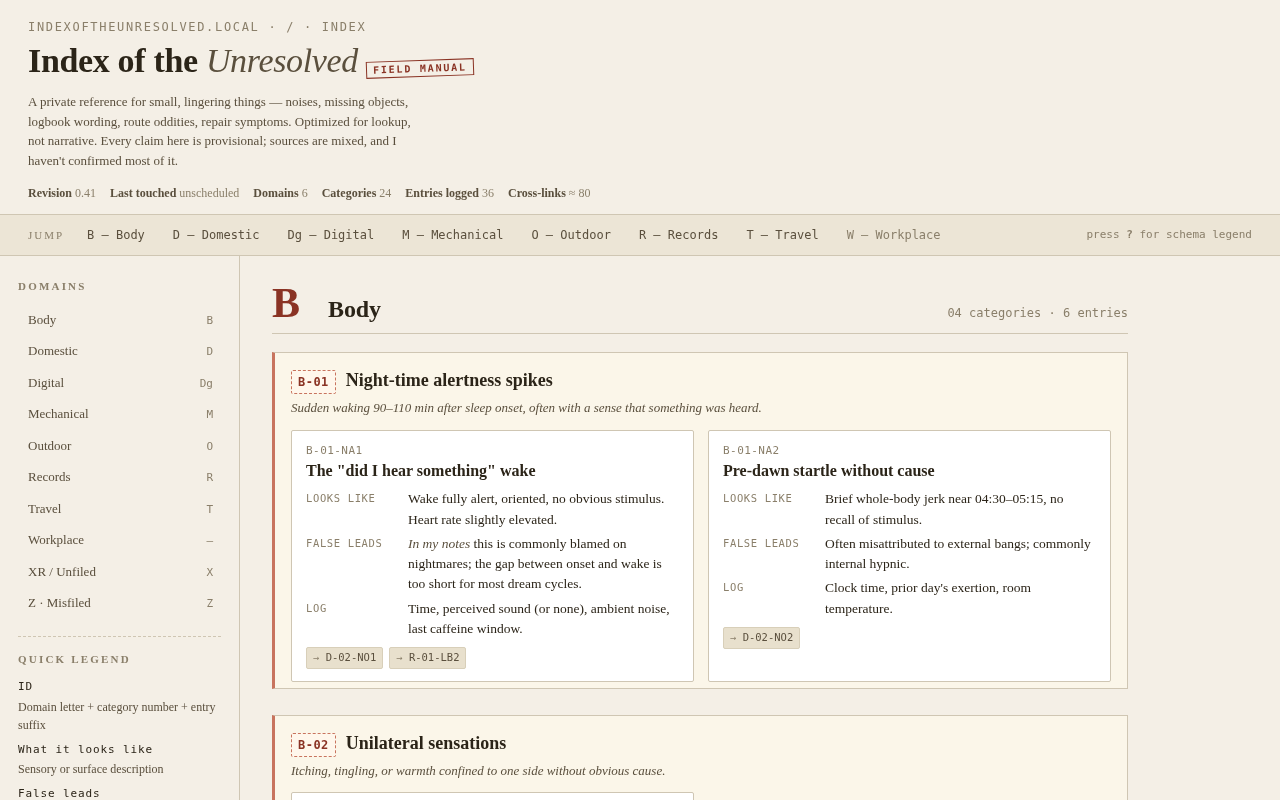Click the breadcrumb INDEXOFTHEUNRESOLVED.LOCAL

143,27
